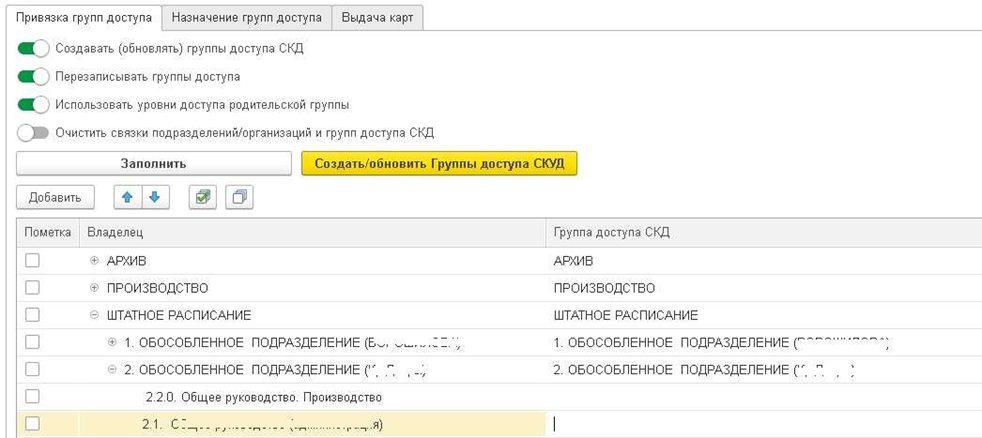Turn off 'Использовать уровни доступа родительской группы'
Viewport: 982px width, 438px height.
(x=33, y=104)
